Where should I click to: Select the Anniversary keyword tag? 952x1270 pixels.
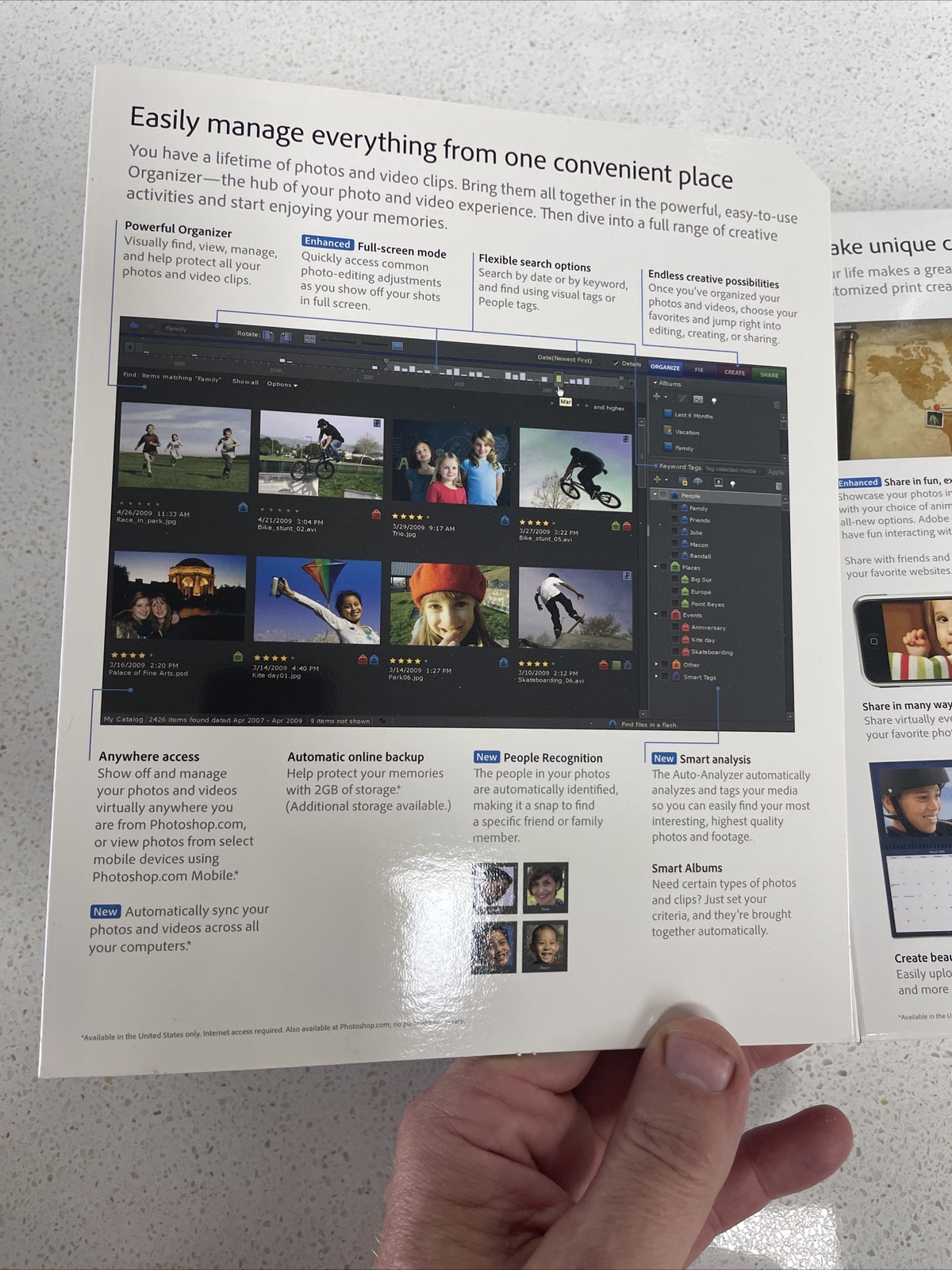708,628
